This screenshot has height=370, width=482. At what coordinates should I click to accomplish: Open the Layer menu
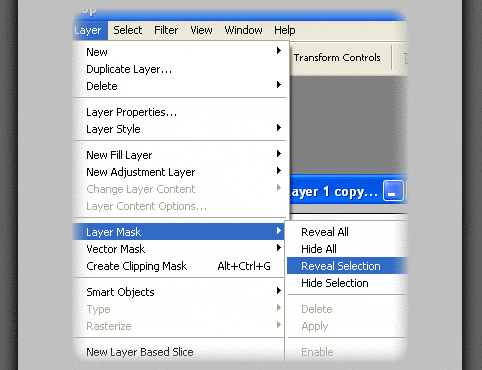coord(90,30)
